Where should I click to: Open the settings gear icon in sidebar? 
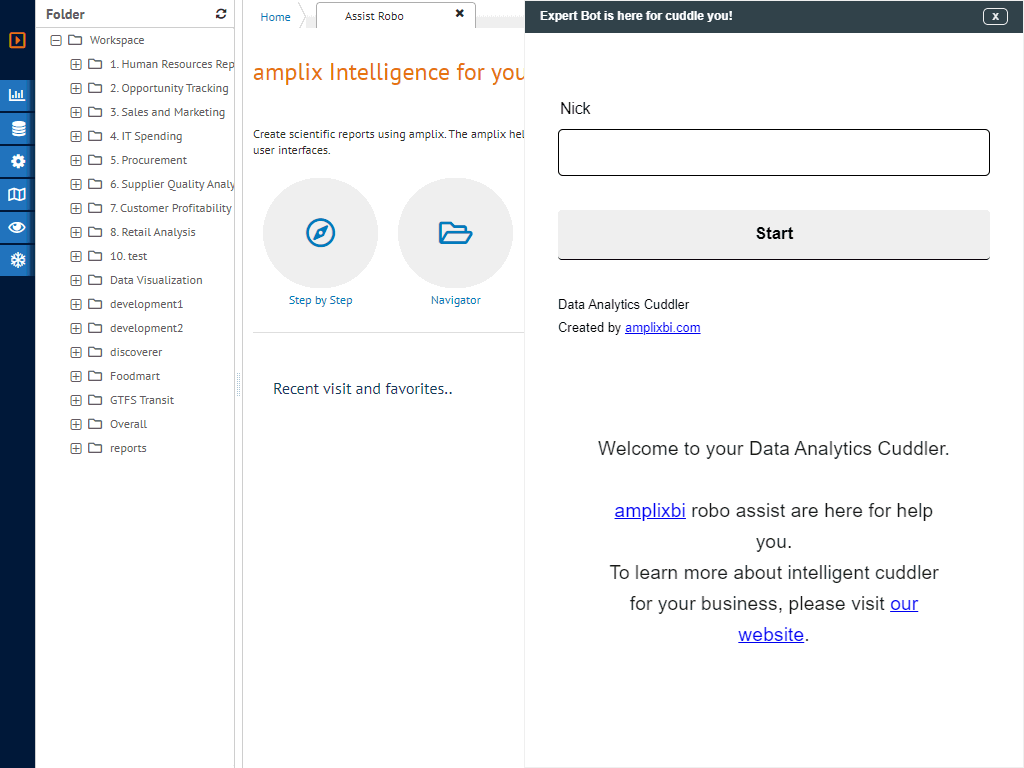[17, 161]
